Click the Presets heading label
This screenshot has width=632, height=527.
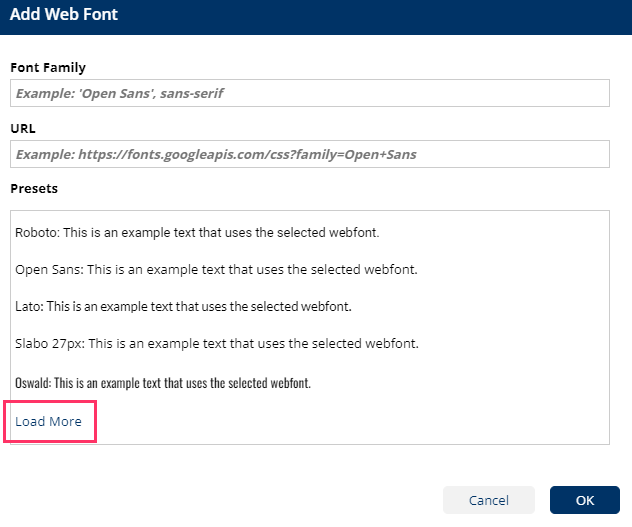click(x=34, y=188)
